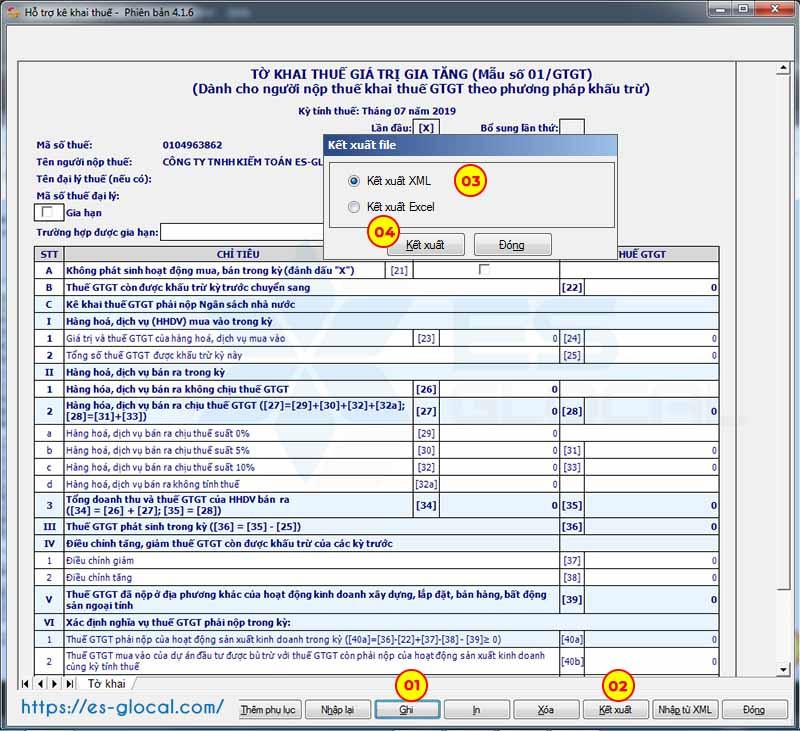The width and height of the screenshot is (800, 731).
Task: Click value cell for indicator [25]
Action: coord(651,355)
